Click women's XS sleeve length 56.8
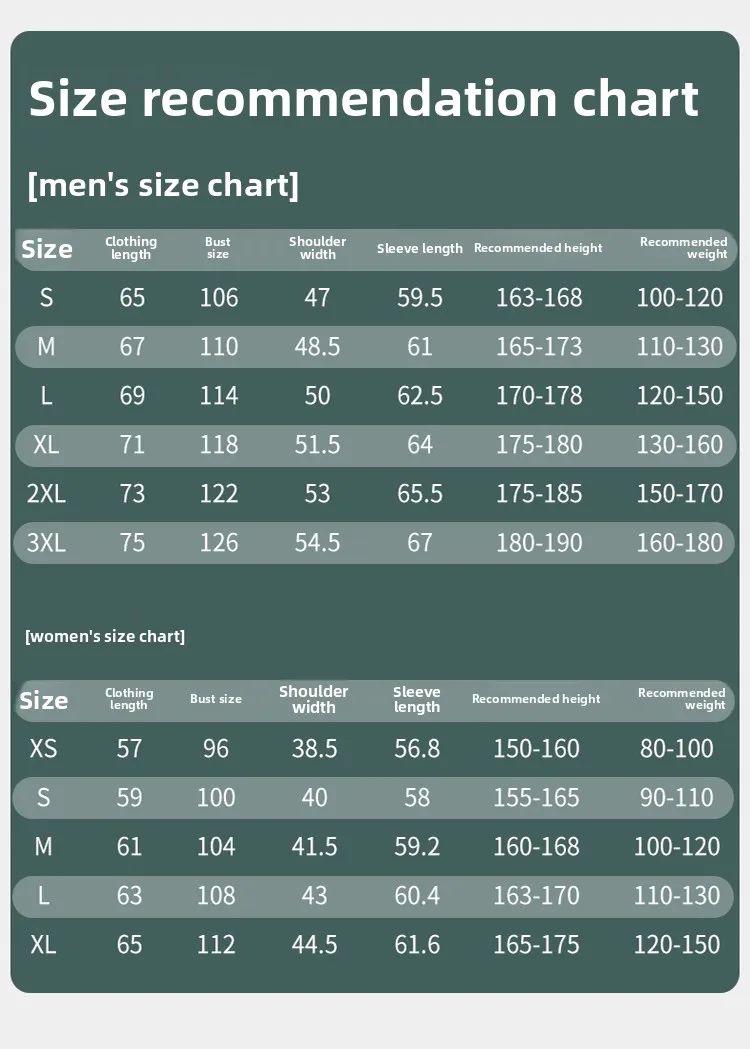This screenshot has height=1049, width=750. 417,749
